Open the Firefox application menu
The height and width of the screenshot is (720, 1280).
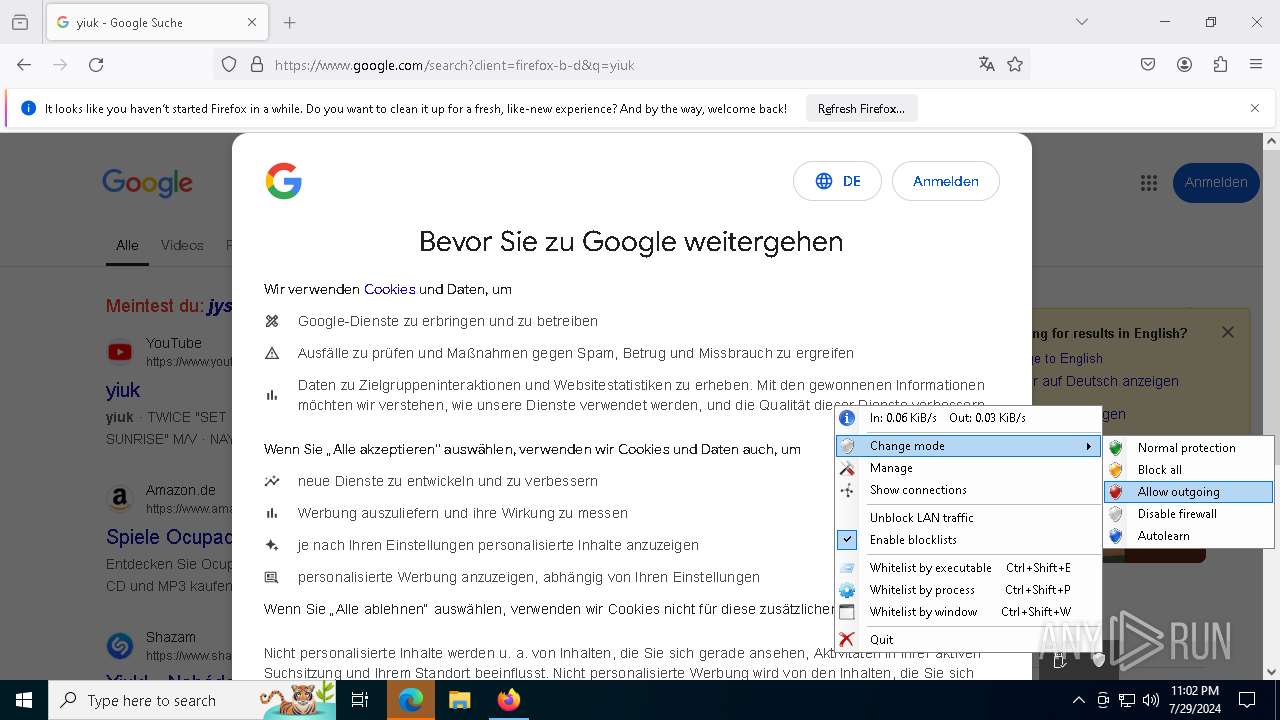coord(1256,65)
